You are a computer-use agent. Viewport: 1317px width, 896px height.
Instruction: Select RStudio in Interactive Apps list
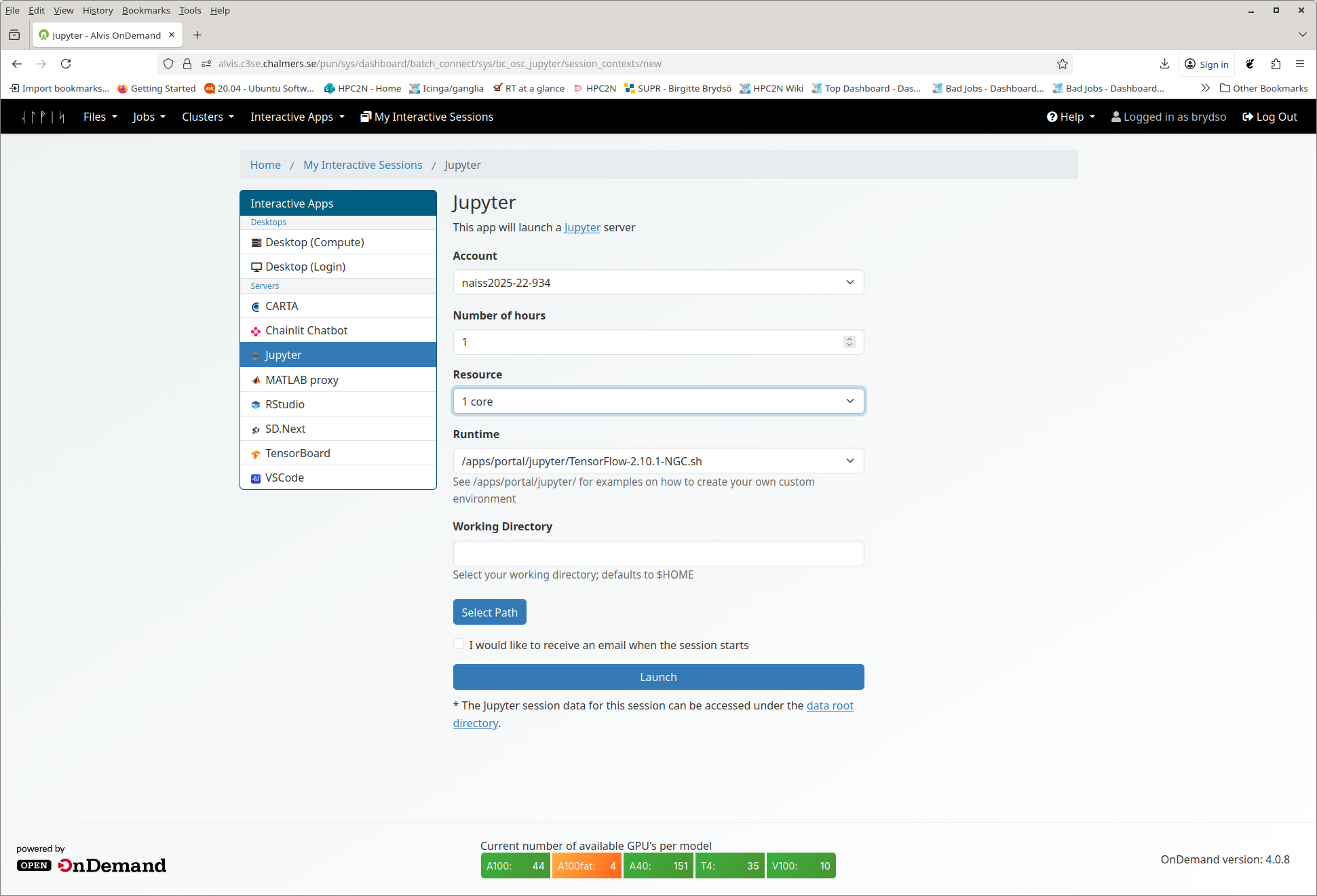coord(284,404)
